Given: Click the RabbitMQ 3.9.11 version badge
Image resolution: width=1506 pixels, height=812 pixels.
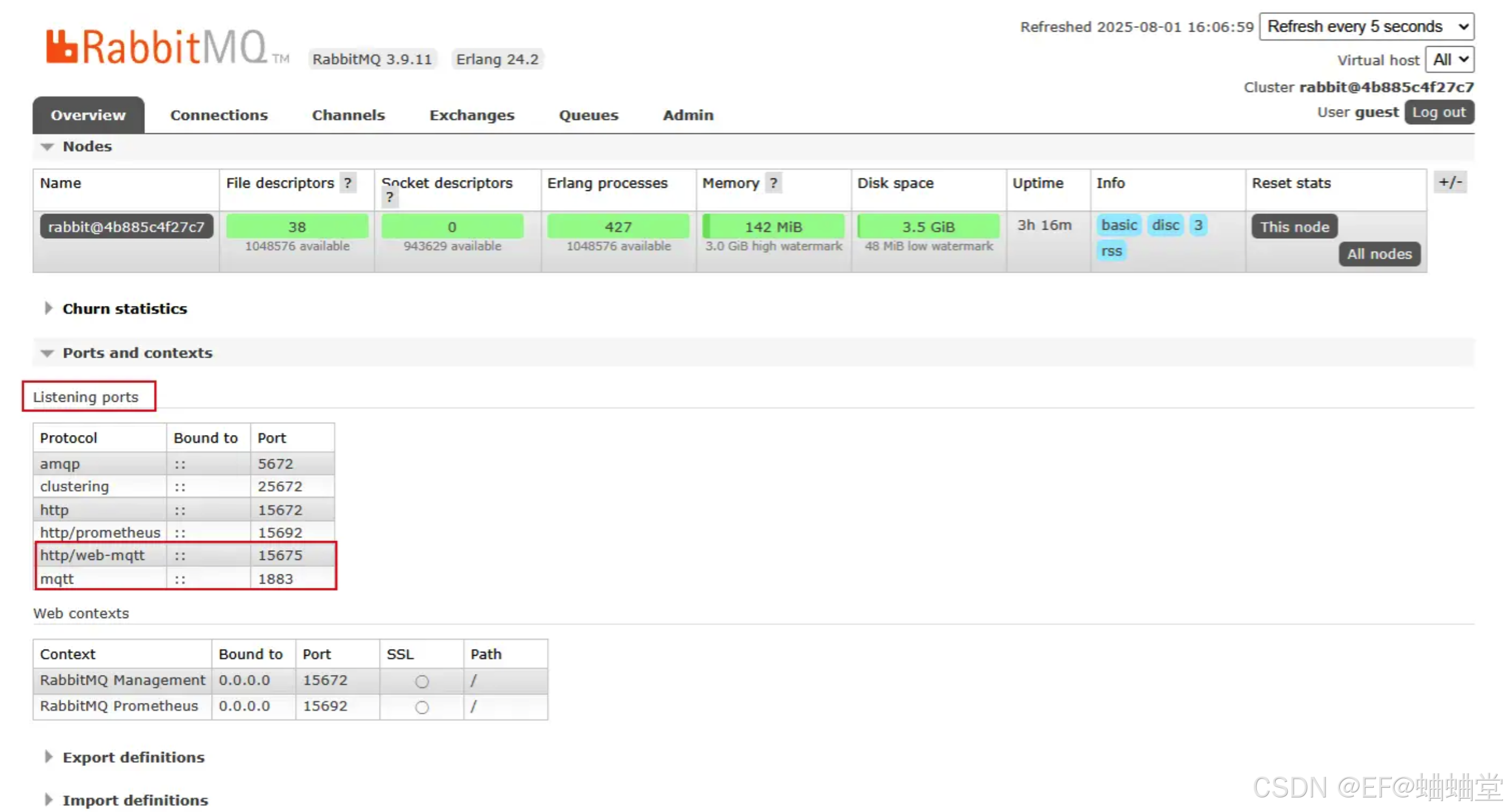Looking at the screenshot, I should click(x=372, y=59).
